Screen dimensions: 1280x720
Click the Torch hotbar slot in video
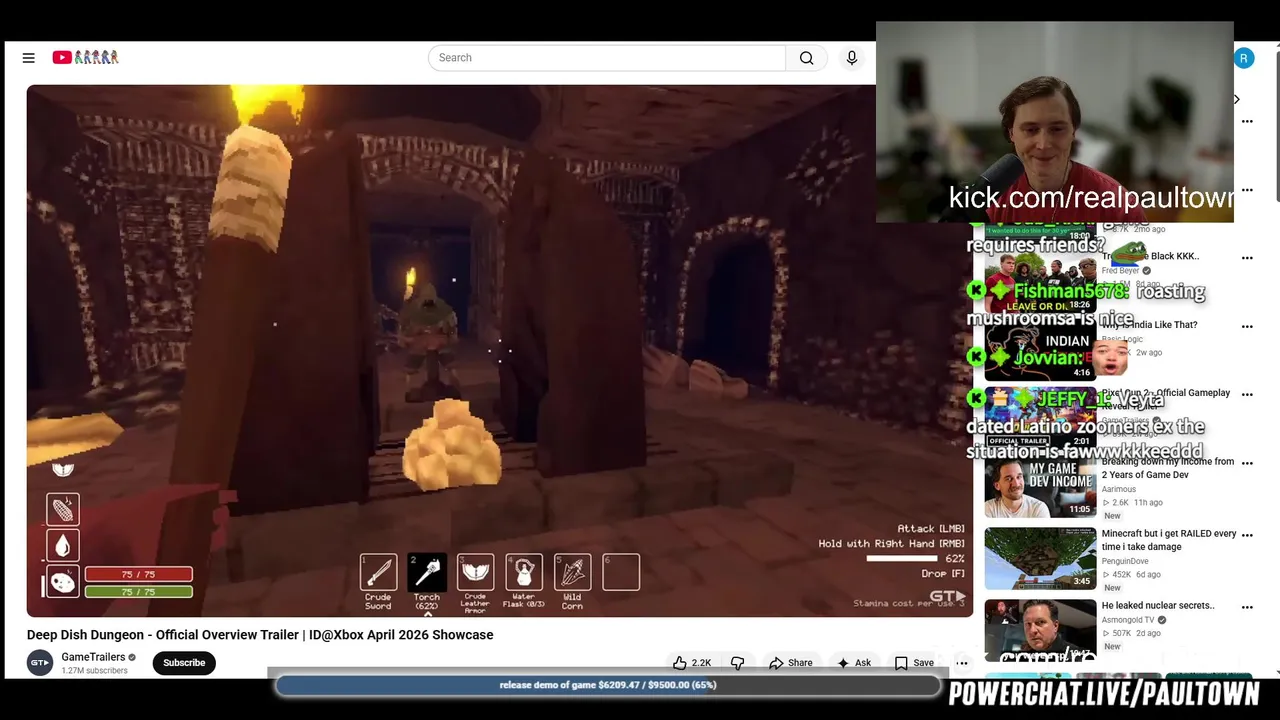pyautogui.click(x=427, y=572)
